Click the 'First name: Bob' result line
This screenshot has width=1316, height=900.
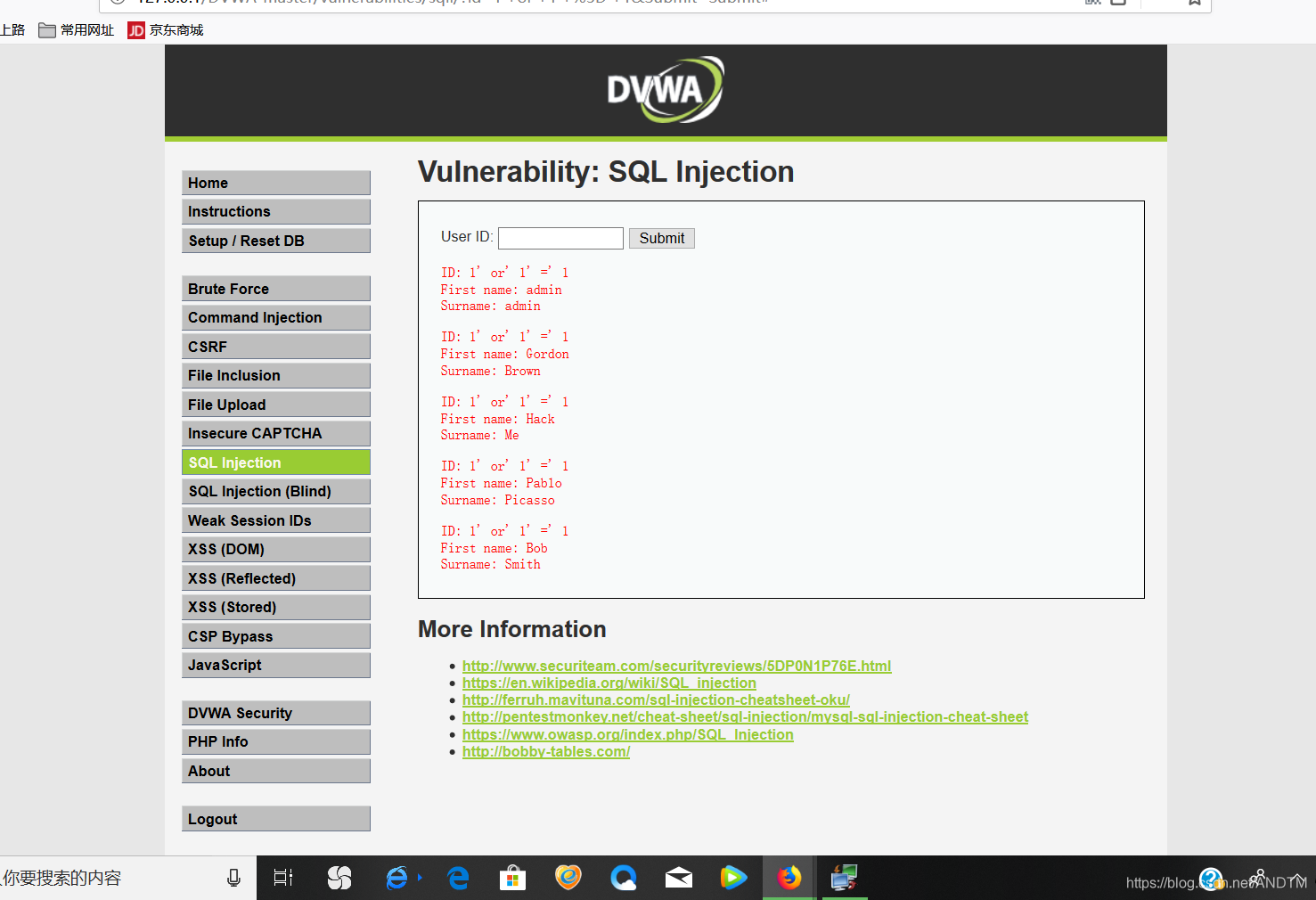coord(494,548)
